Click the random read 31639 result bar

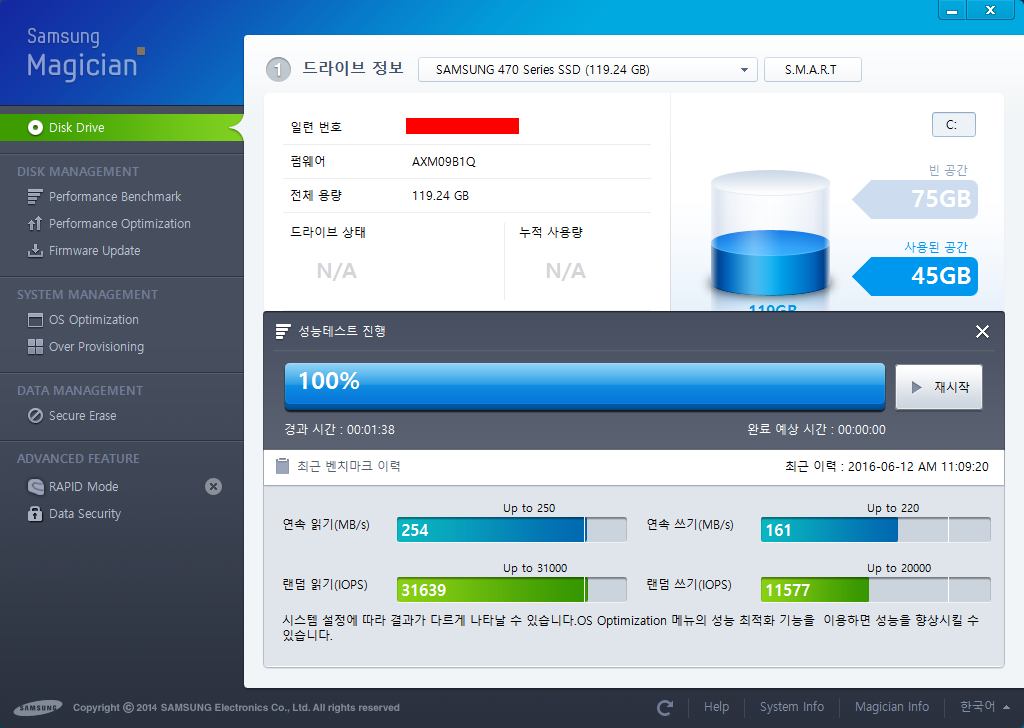pyautogui.click(x=511, y=590)
